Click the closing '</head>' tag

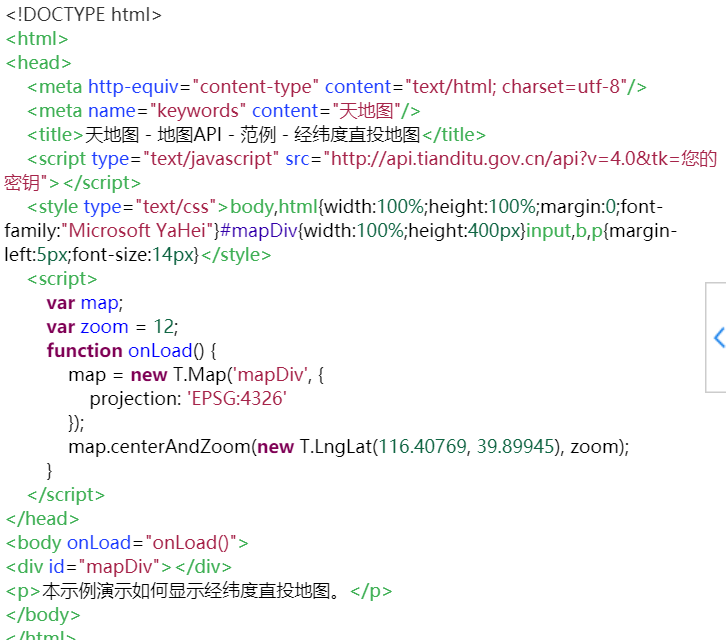point(42,519)
